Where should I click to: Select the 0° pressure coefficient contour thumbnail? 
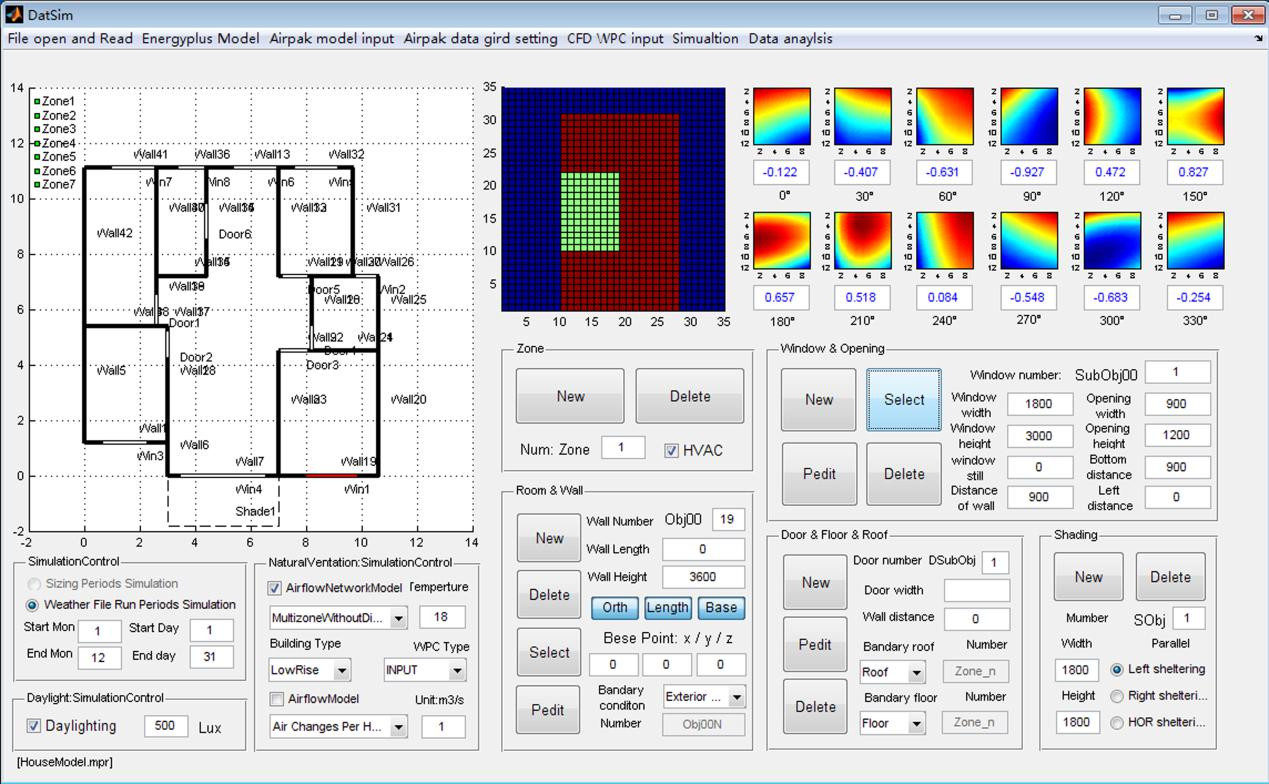(781, 117)
